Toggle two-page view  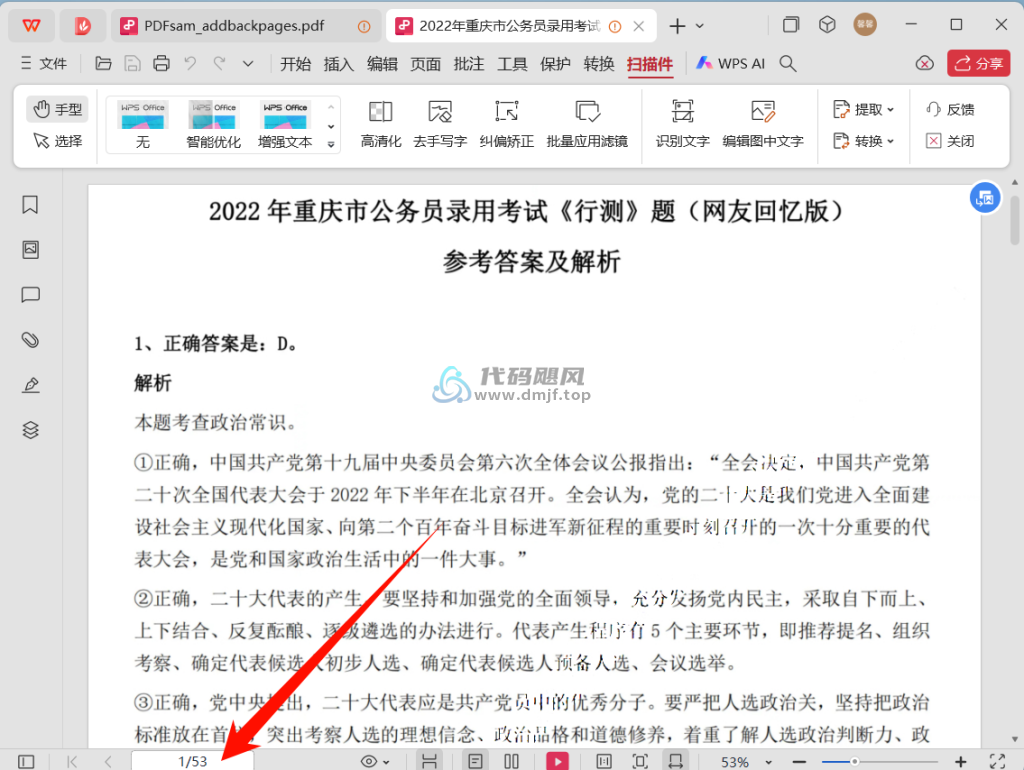click(x=511, y=762)
